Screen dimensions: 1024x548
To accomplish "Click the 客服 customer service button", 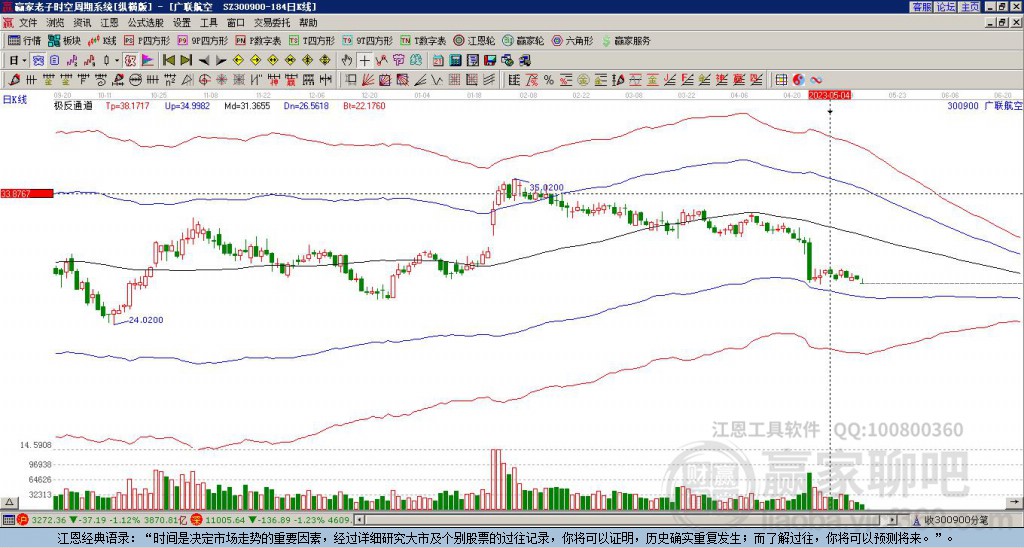I will click(x=922, y=7).
